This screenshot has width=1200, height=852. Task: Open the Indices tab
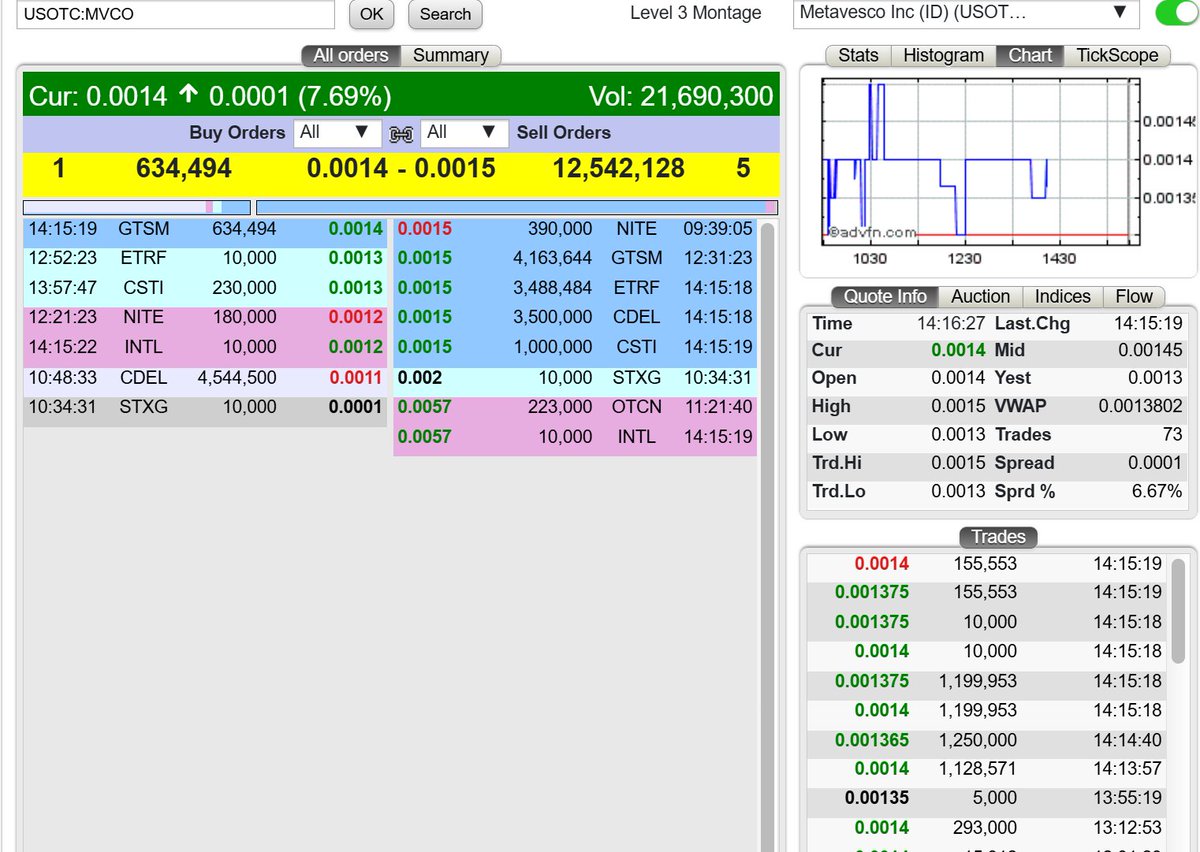click(x=1062, y=296)
